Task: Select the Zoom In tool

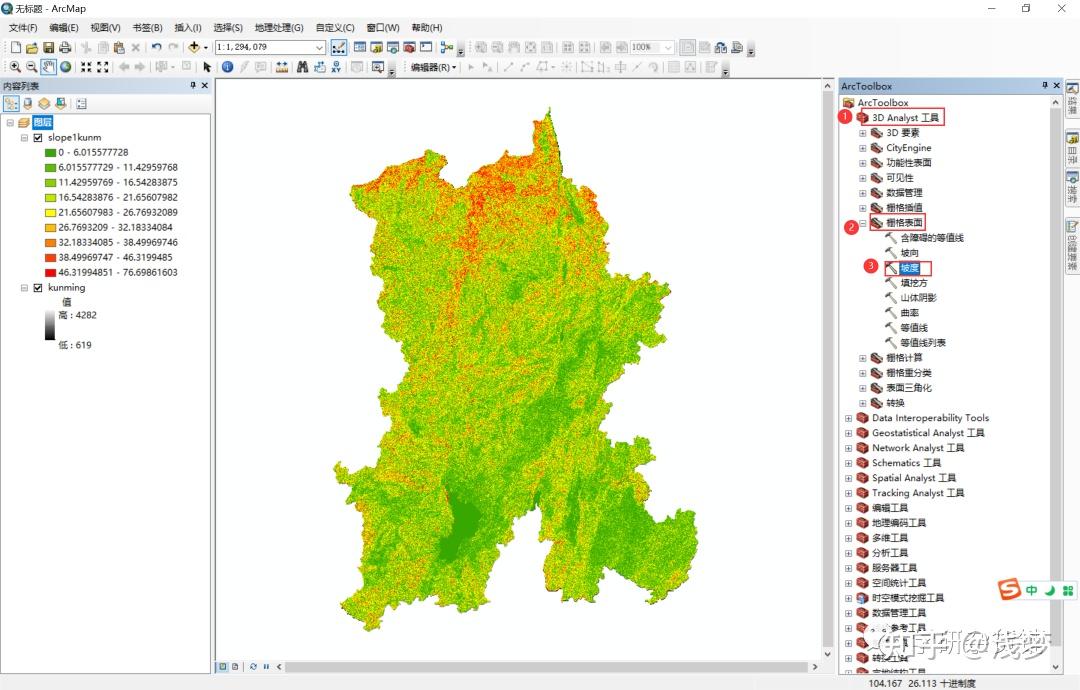Action: 15,67
